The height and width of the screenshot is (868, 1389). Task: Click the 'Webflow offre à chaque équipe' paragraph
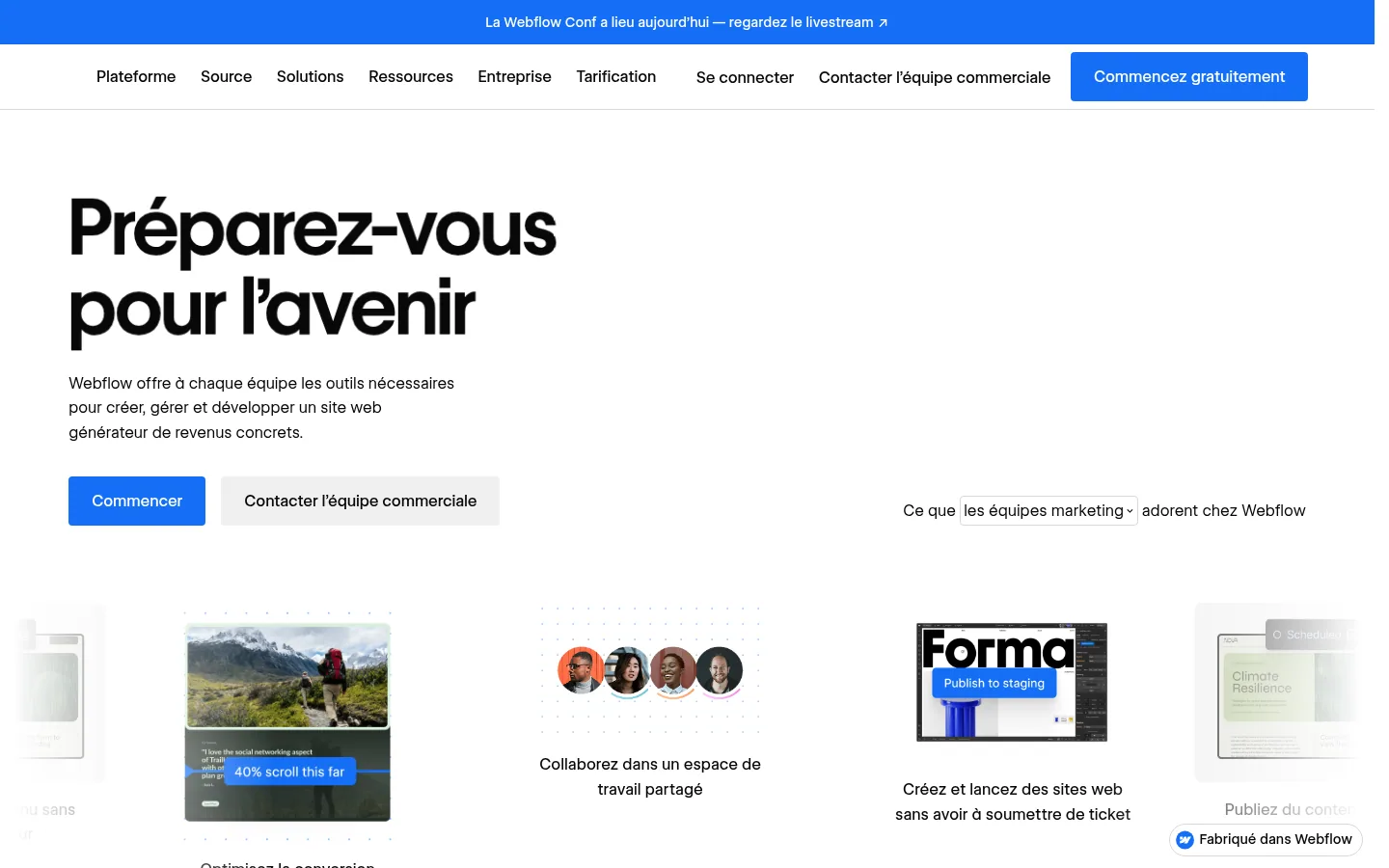tap(261, 408)
